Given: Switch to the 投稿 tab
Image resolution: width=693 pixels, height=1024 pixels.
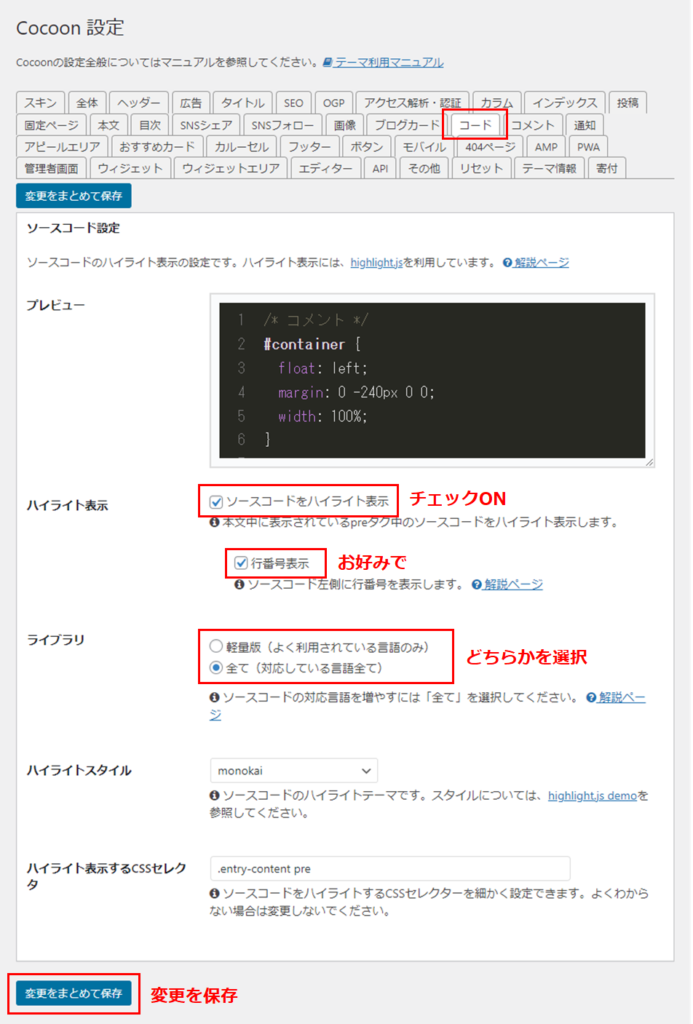Looking at the screenshot, I should click(627, 103).
